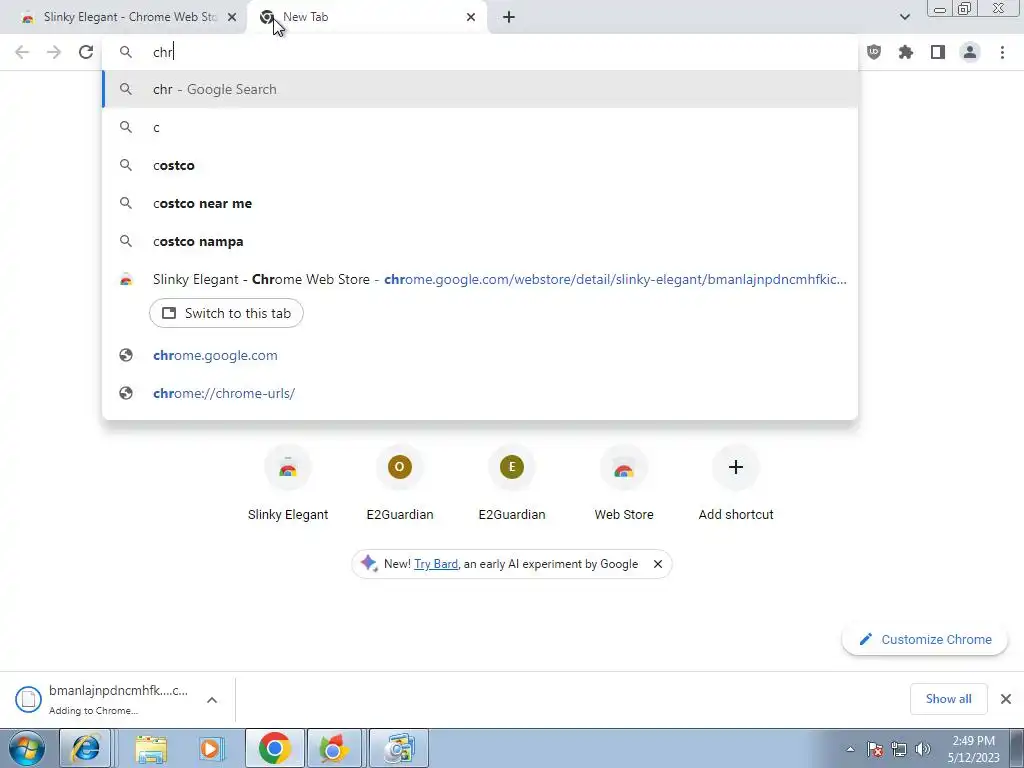The height and width of the screenshot is (768, 1024).
Task: Open Chrome's three-dot menu
Action: 1002,52
